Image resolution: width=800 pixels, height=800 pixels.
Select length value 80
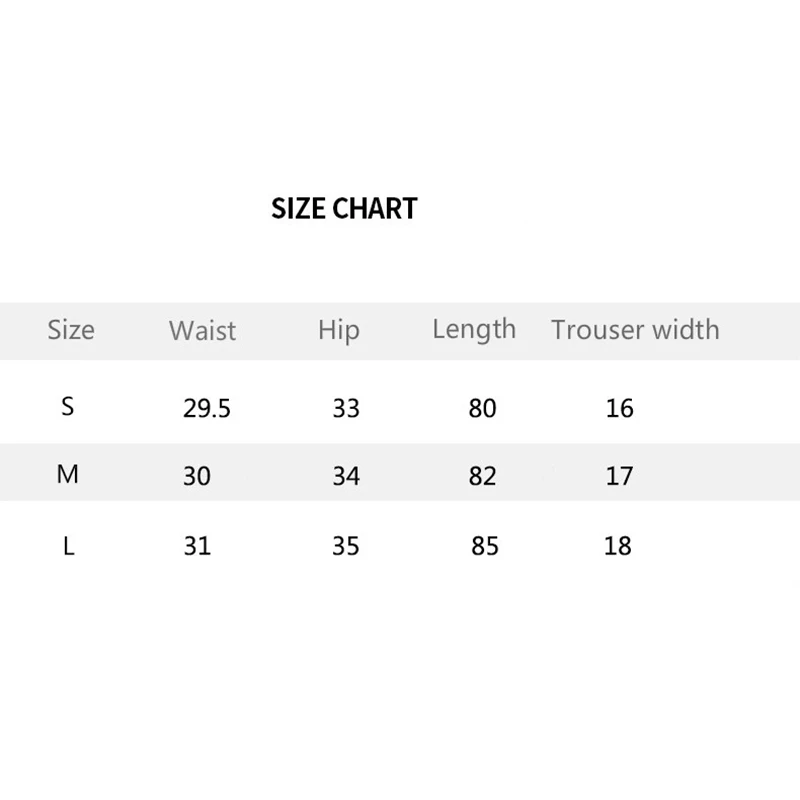coord(483,408)
